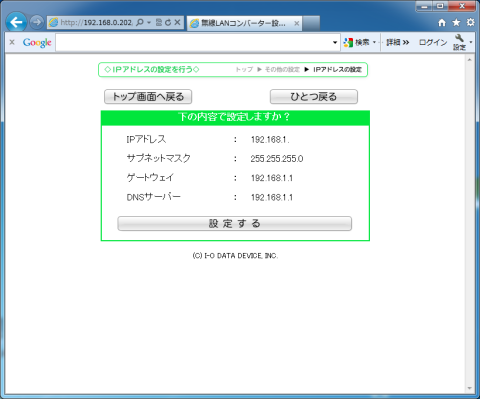Click ログイン on Google toolbar
This screenshot has width=480, height=399.
[433, 42]
